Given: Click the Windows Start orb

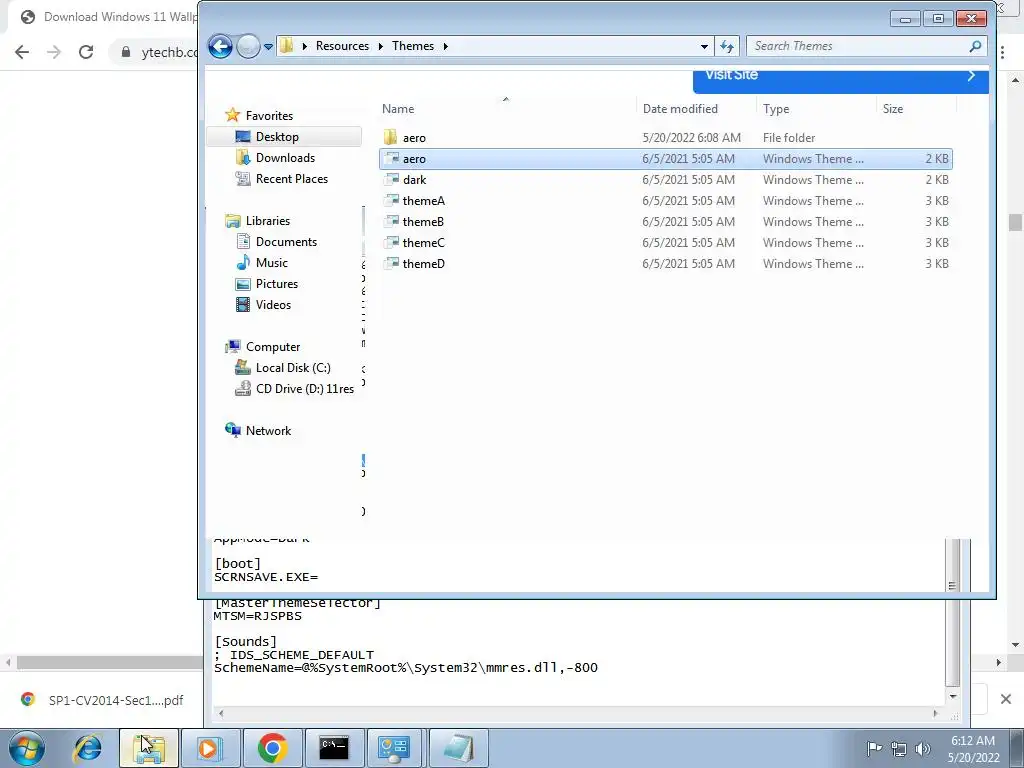Looking at the screenshot, I should click(27, 748).
